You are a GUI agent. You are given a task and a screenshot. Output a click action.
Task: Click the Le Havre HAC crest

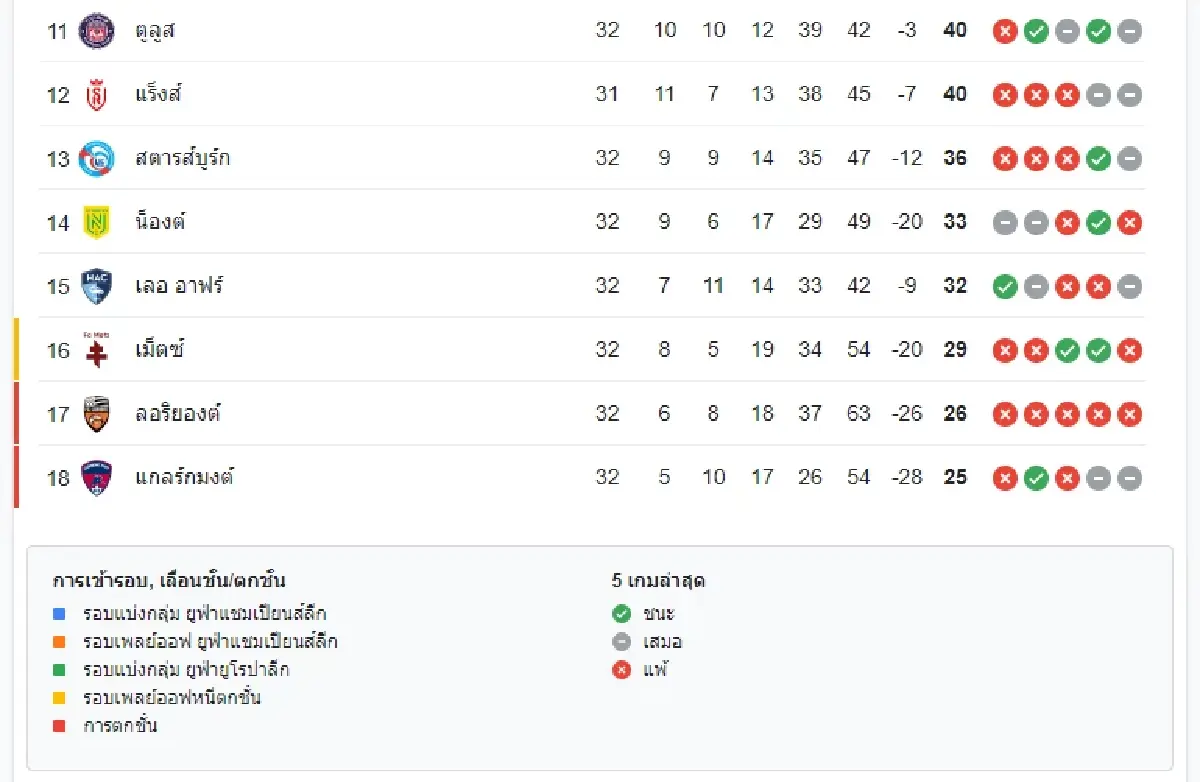(x=96, y=286)
